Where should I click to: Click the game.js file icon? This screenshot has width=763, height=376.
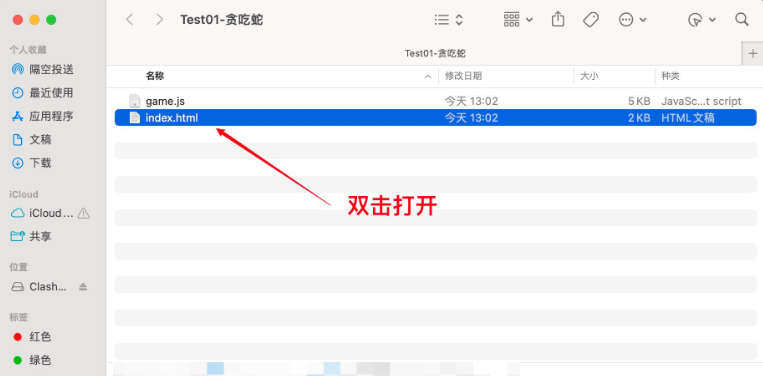coord(134,101)
